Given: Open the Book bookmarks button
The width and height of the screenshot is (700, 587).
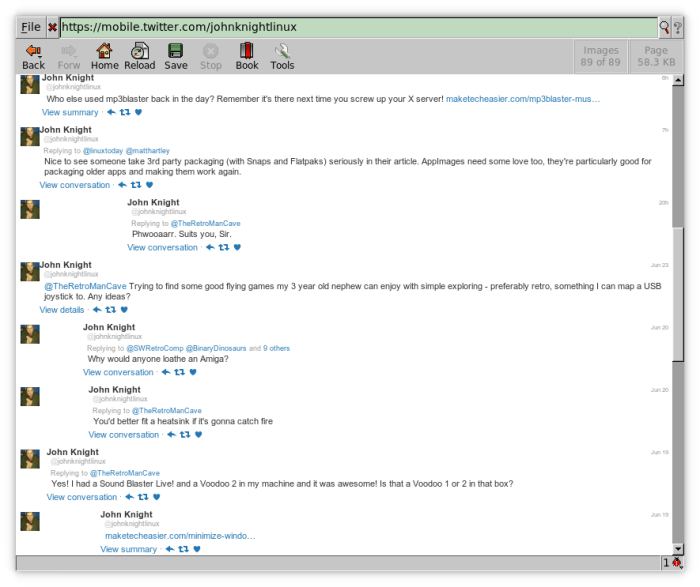Looking at the screenshot, I should pos(247,57).
